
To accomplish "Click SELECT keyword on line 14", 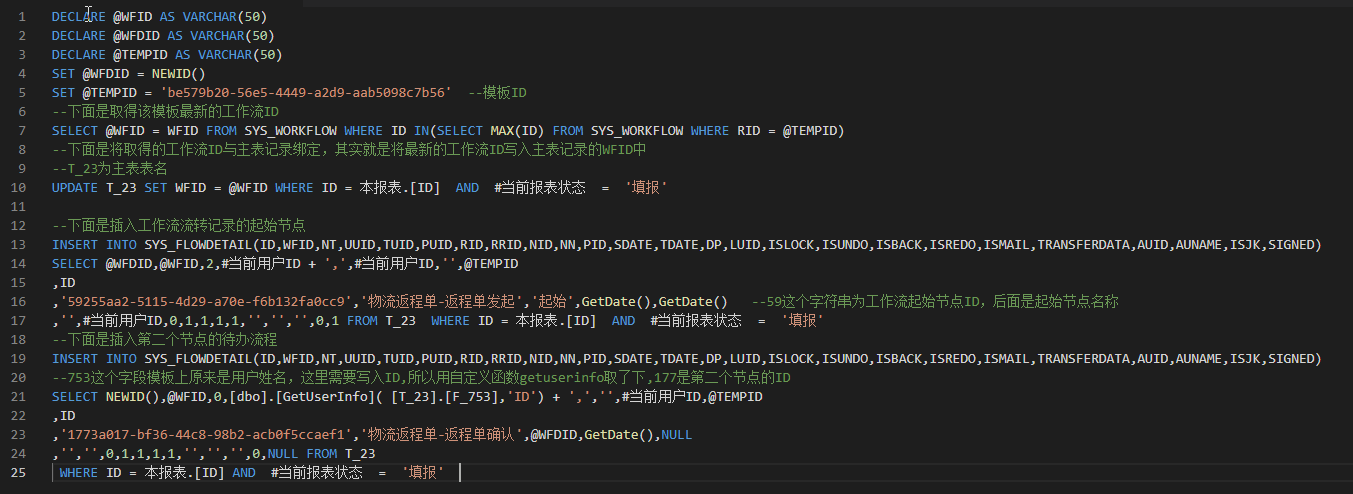I will (x=75, y=264).
